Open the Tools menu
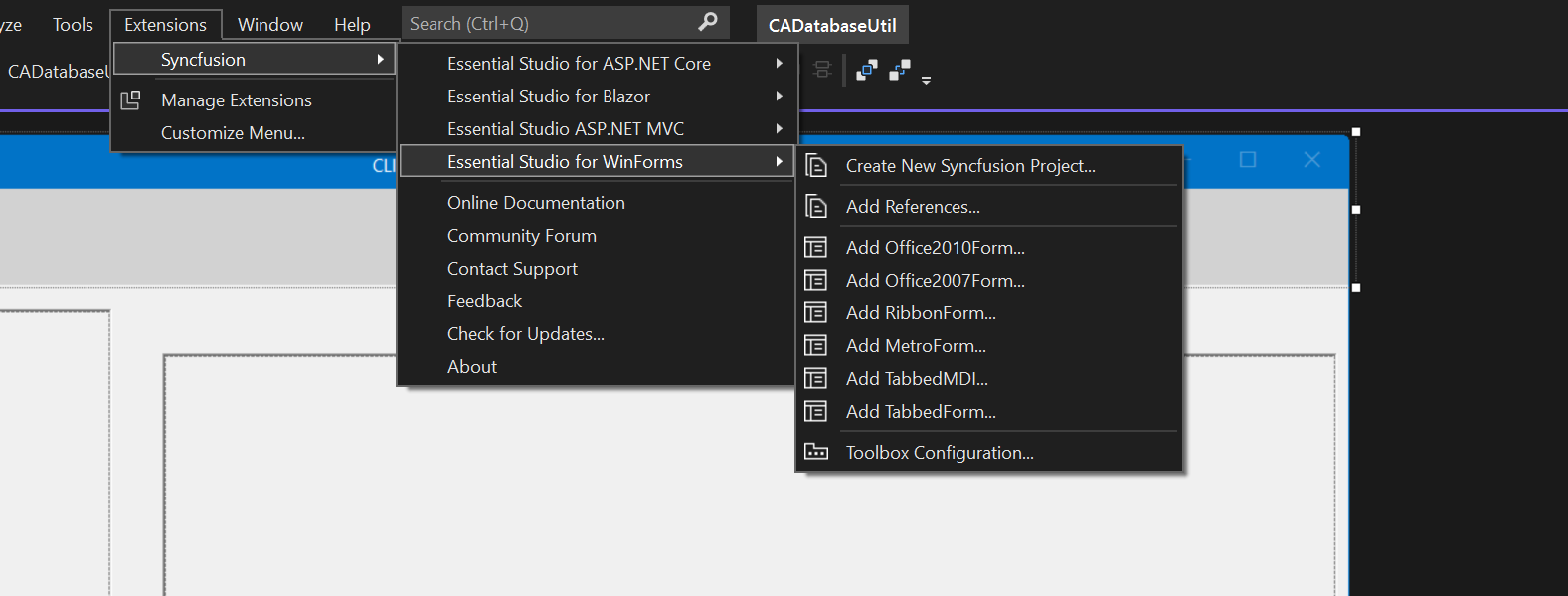The width and height of the screenshot is (1568, 596). [x=73, y=25]
